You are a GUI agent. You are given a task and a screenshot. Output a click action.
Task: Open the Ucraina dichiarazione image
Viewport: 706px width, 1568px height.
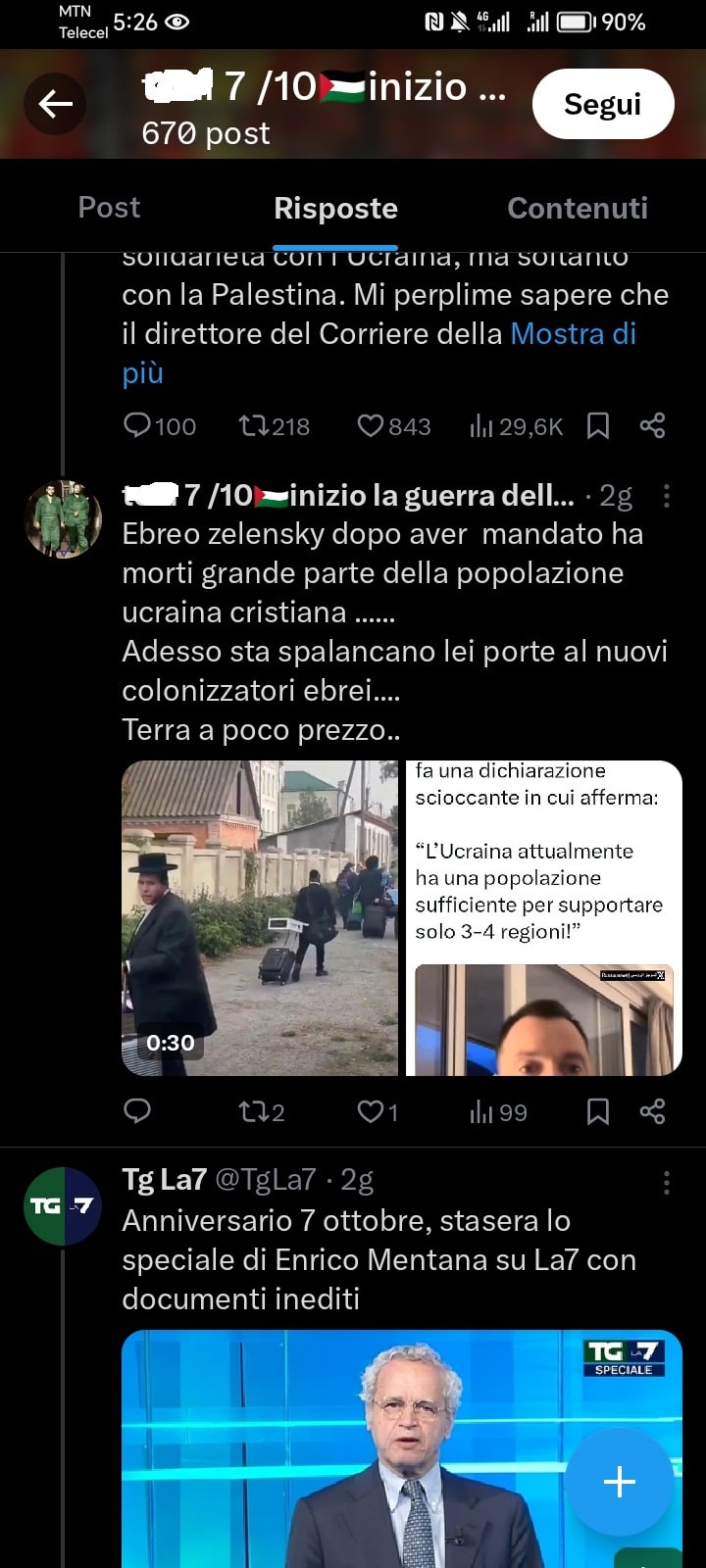[x=544, y=918]
